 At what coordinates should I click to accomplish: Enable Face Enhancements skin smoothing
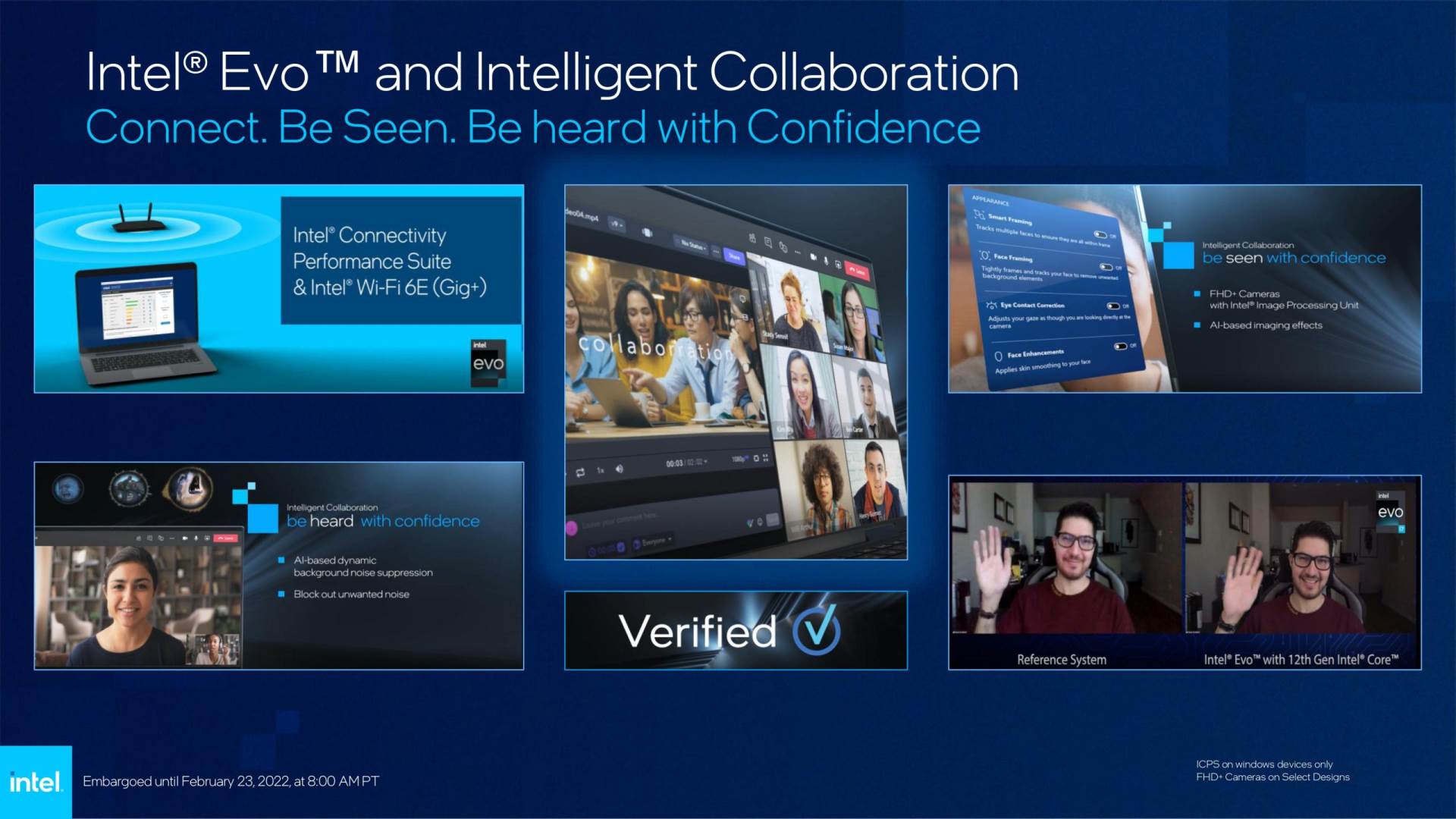[1121, 346]
